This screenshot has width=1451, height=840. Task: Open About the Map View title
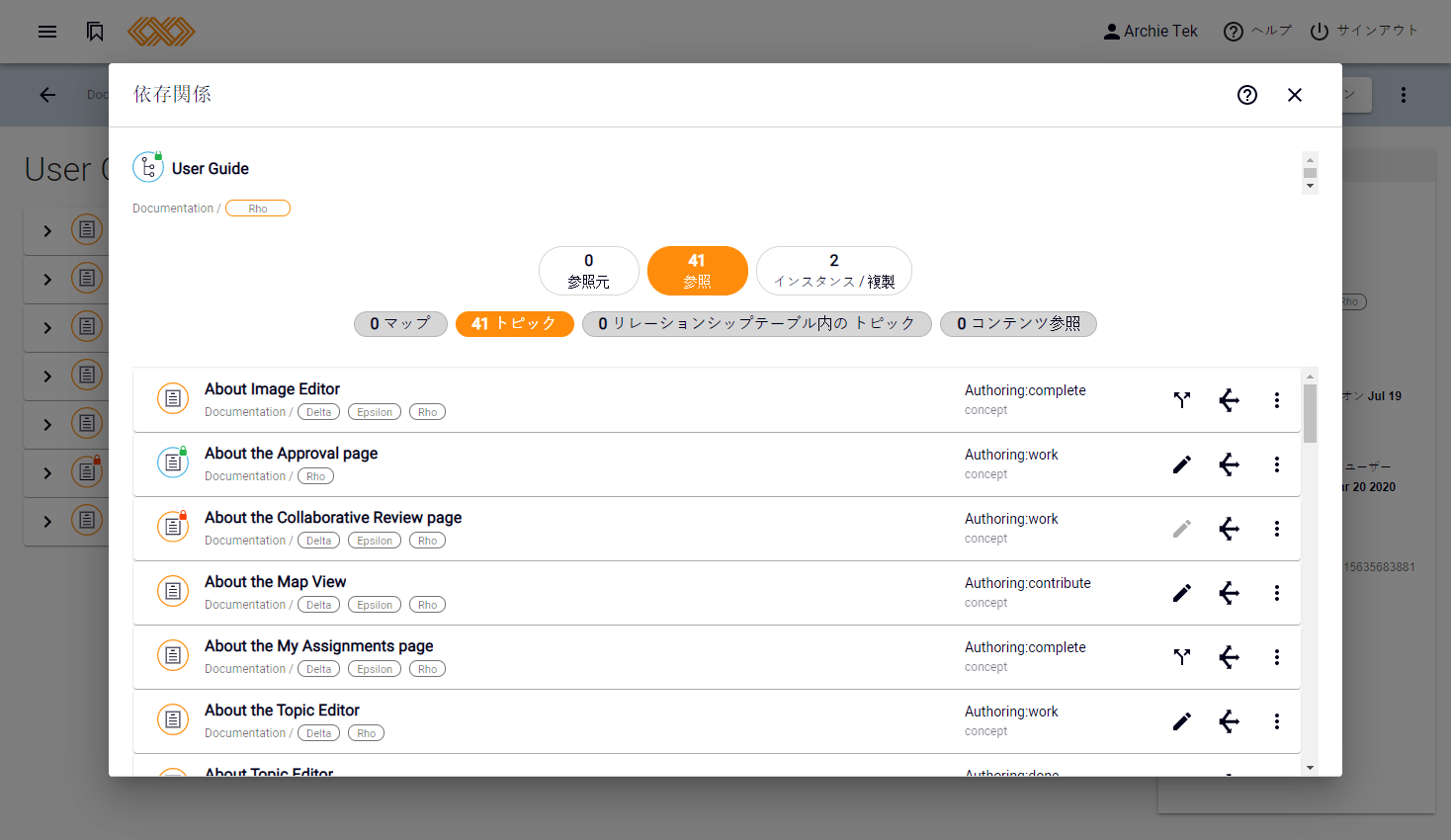point(275,582)
